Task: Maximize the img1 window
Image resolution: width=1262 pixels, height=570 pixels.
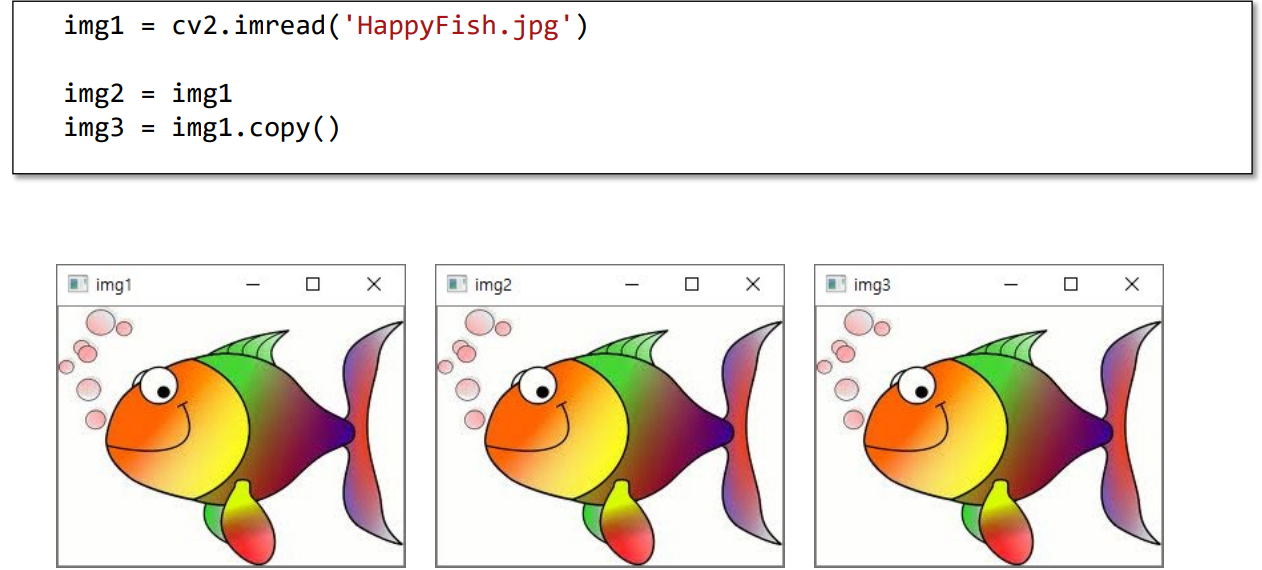Action: tap(313, 285)
